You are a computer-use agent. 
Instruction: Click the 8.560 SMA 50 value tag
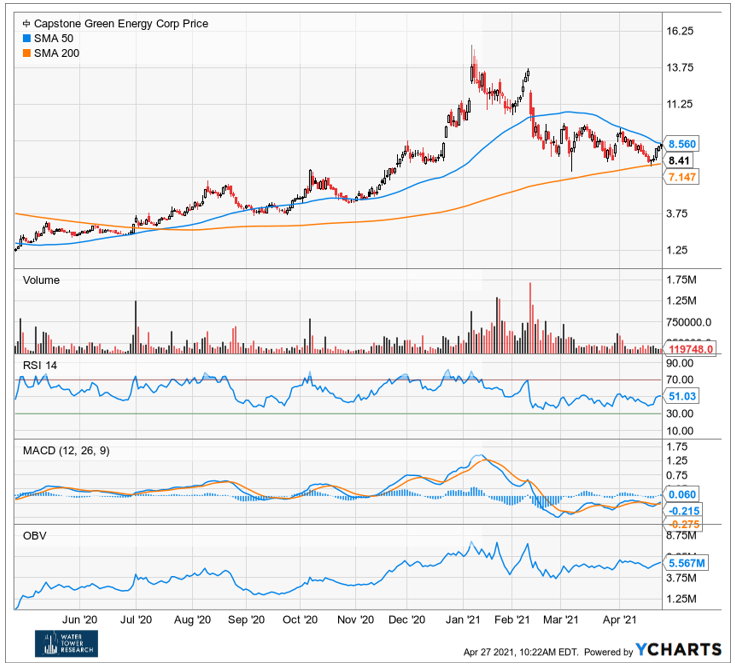[682, 144]
